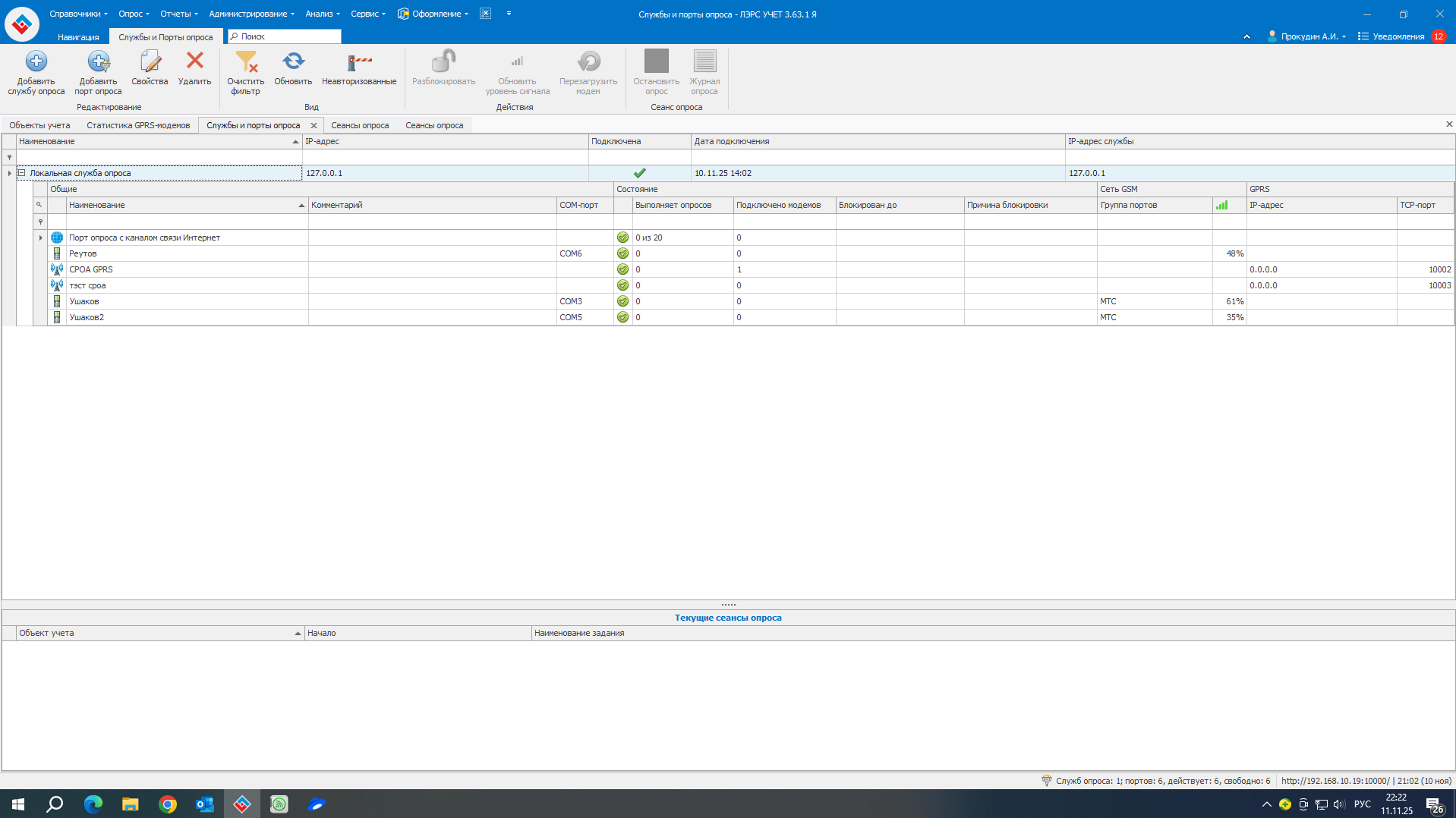Click the Add polling port icon
The height and width of the screenshot is (818, 1456).
click(x=98, y=61)
